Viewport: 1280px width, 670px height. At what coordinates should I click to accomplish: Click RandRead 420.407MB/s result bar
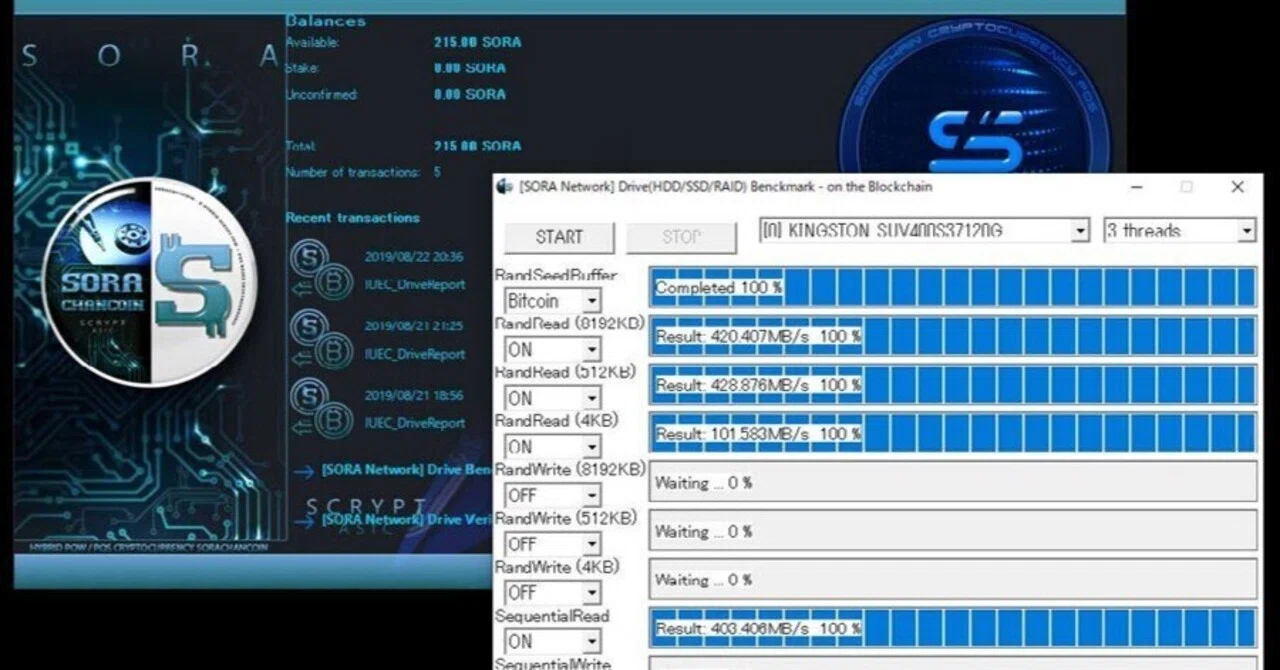tap(953, 336)
